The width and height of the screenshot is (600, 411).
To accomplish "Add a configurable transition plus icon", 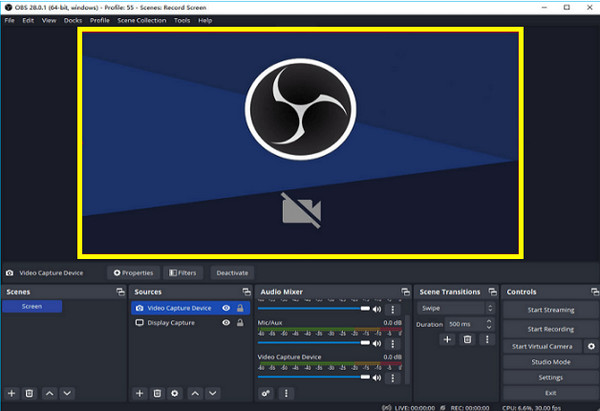I will click(447, 339).
